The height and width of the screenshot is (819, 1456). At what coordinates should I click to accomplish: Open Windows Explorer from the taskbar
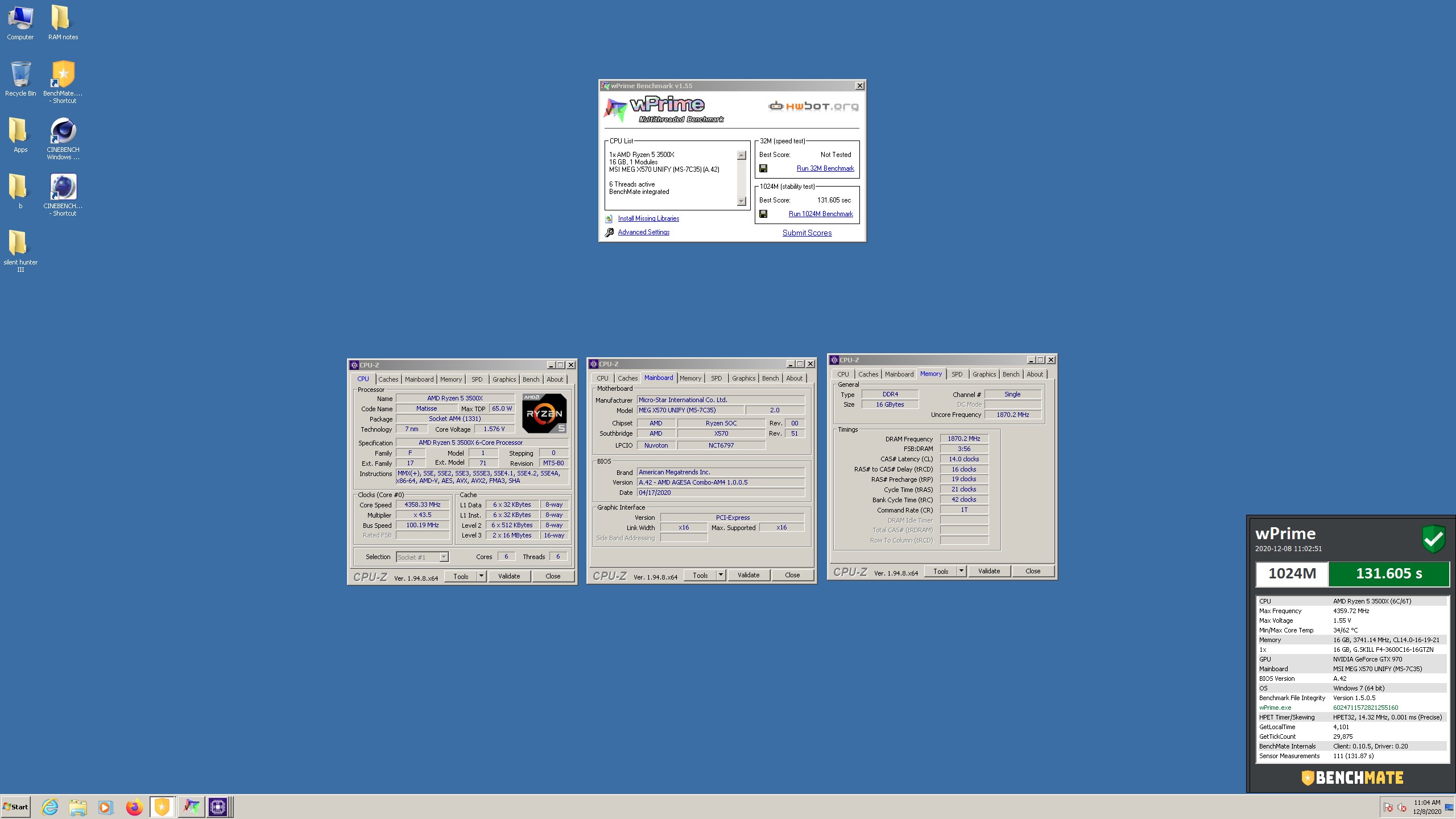tap(78, 806)
